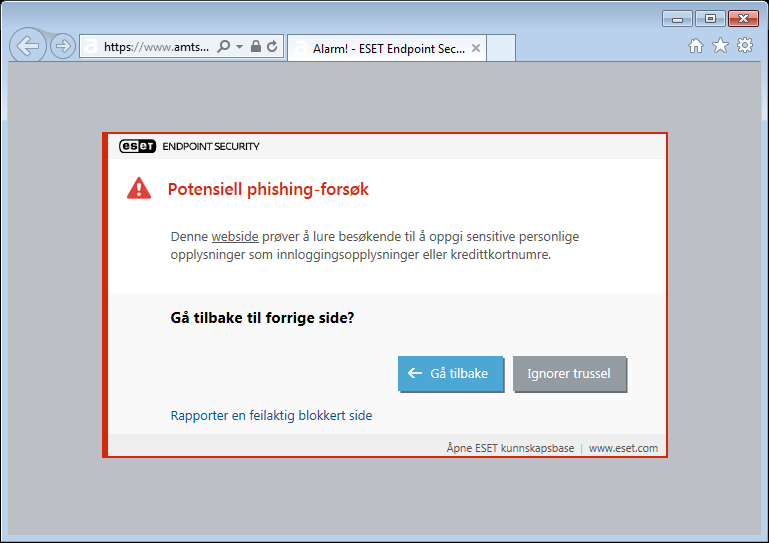
Task: Click the 'Ignorer trussel' button
Action: [569, 374]
